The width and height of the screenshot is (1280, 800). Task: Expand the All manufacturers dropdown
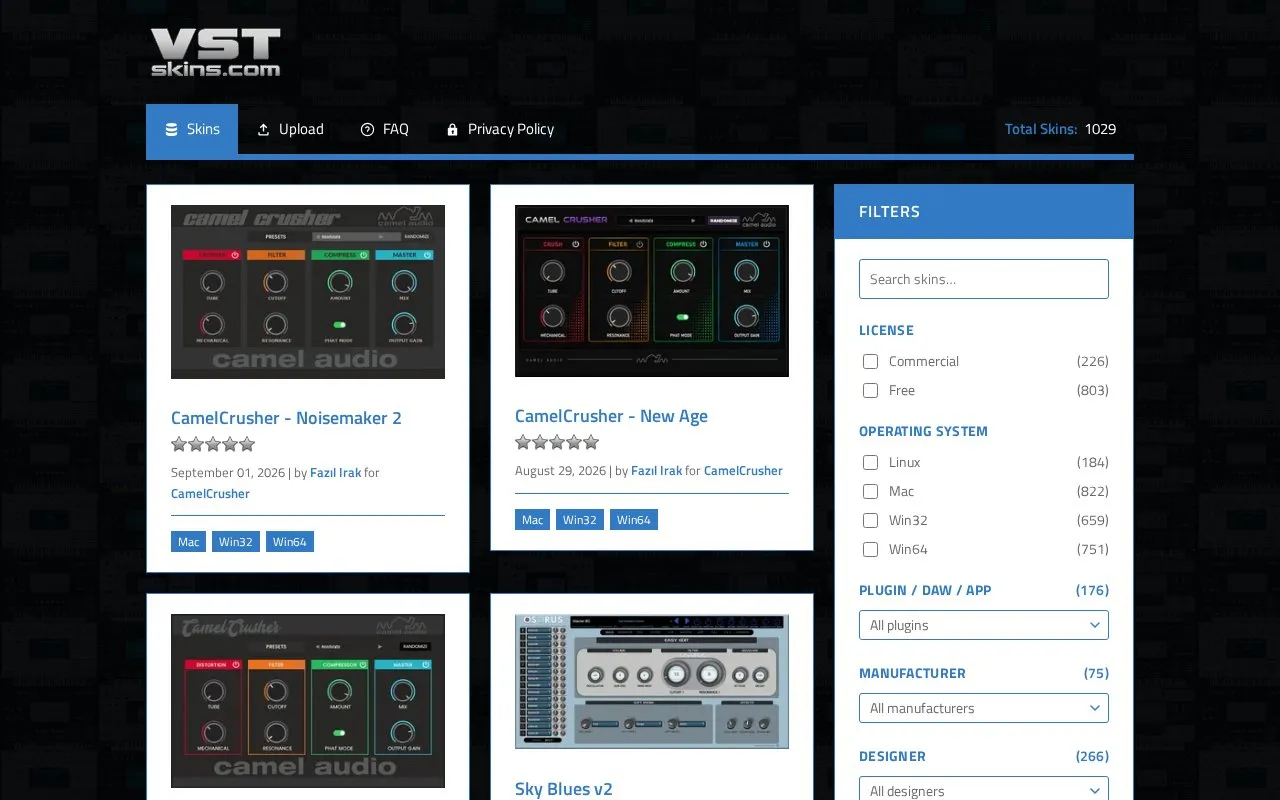984,708
